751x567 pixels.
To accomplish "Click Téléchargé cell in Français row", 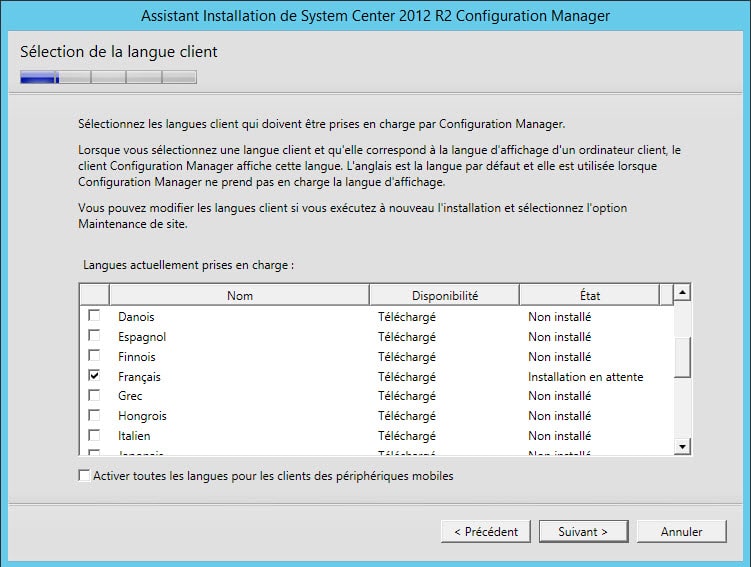I will [x=407, y=377].
